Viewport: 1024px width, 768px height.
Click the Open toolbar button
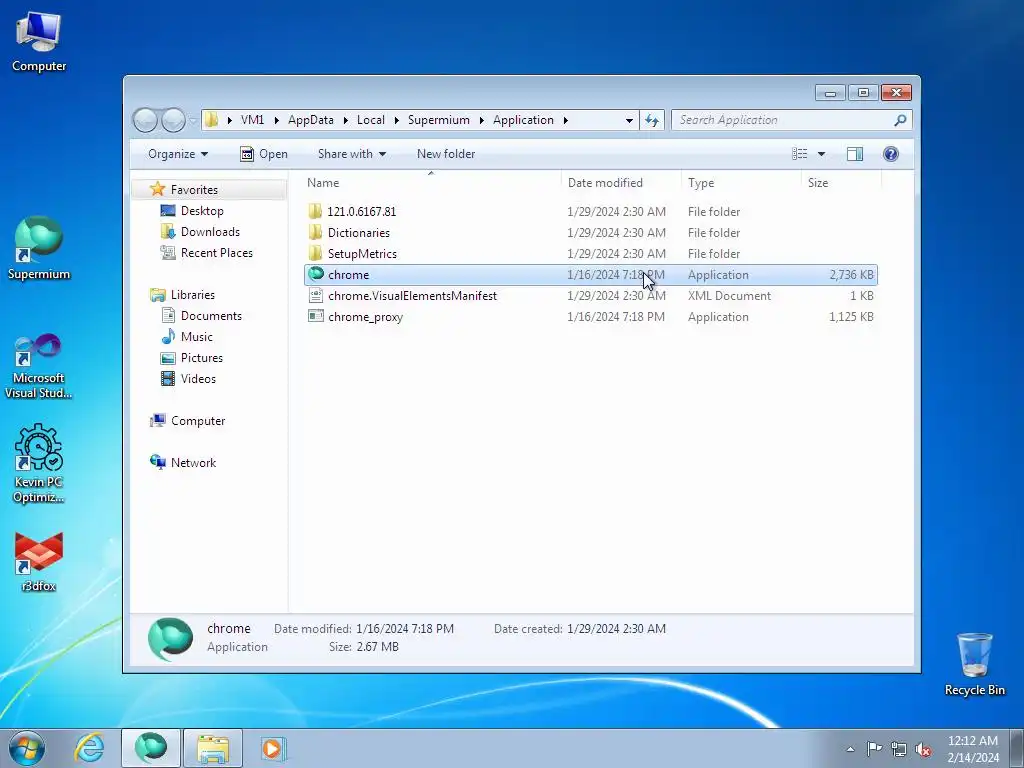pos(264,153)
